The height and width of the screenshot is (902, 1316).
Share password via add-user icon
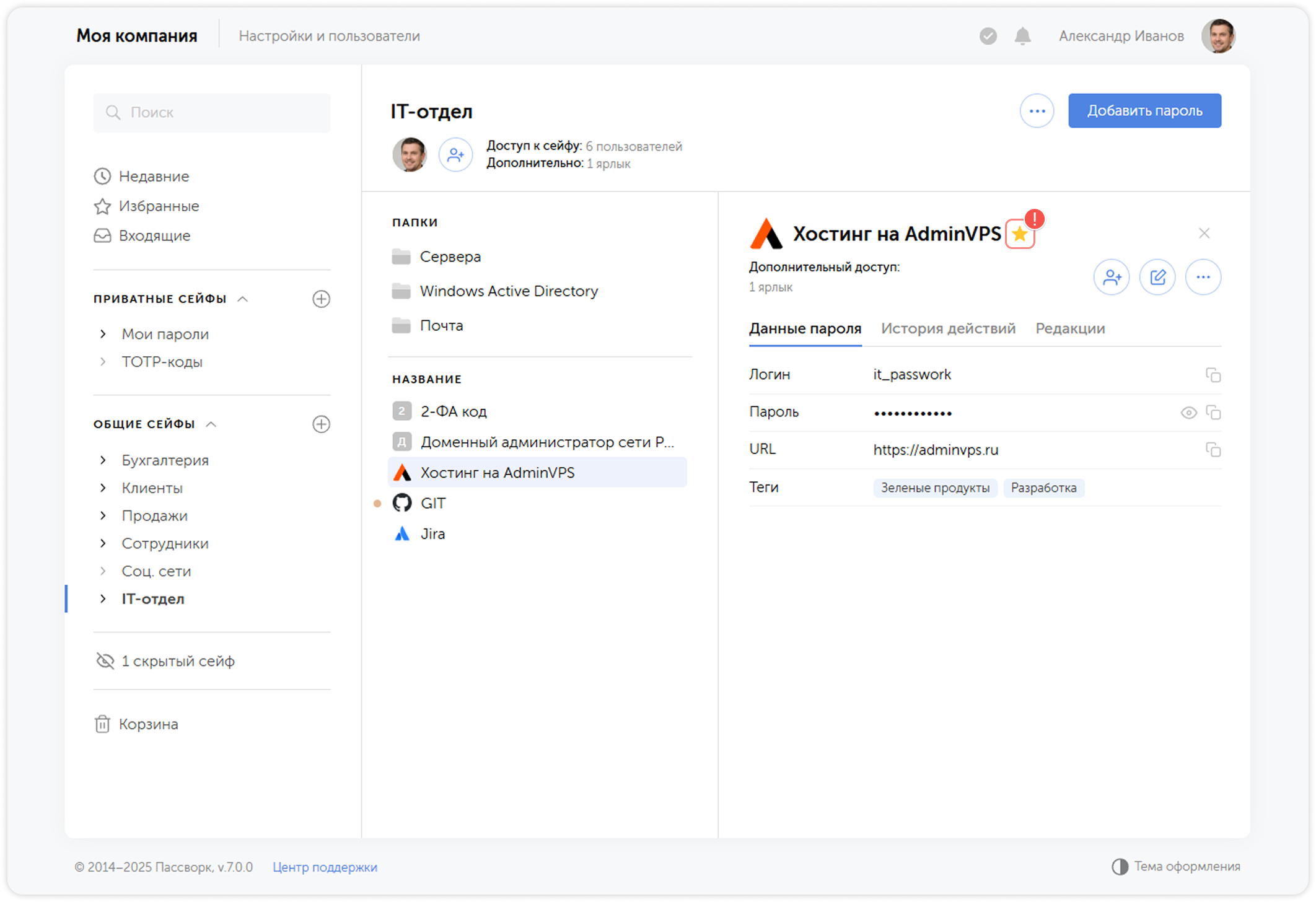click(x=1112, y=277)
